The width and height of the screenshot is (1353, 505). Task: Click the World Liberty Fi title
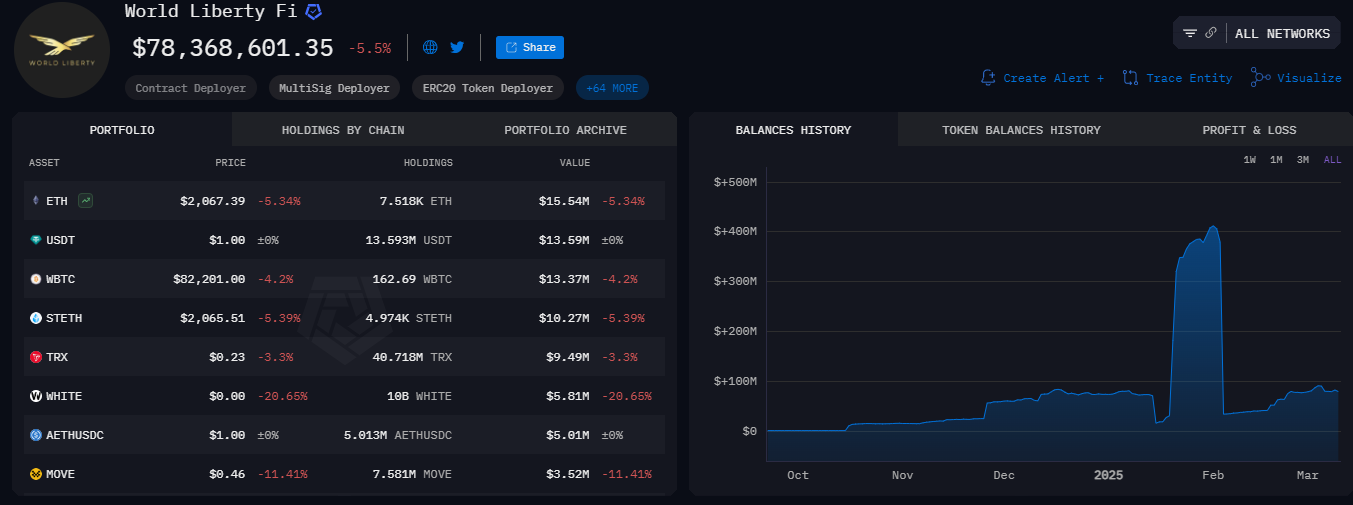(x=210, y=12)
